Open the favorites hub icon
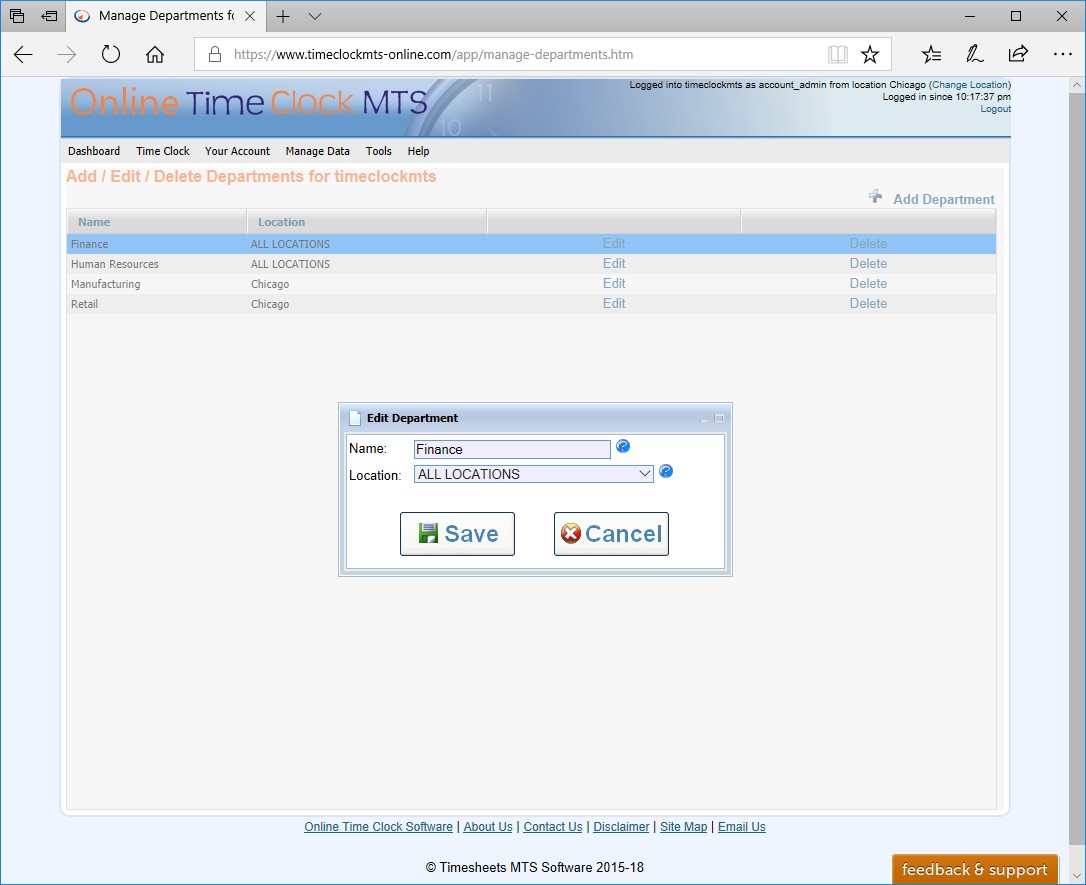Image resolution: width=1086 pixels, height=885 pixels. [x=932, y=54]
